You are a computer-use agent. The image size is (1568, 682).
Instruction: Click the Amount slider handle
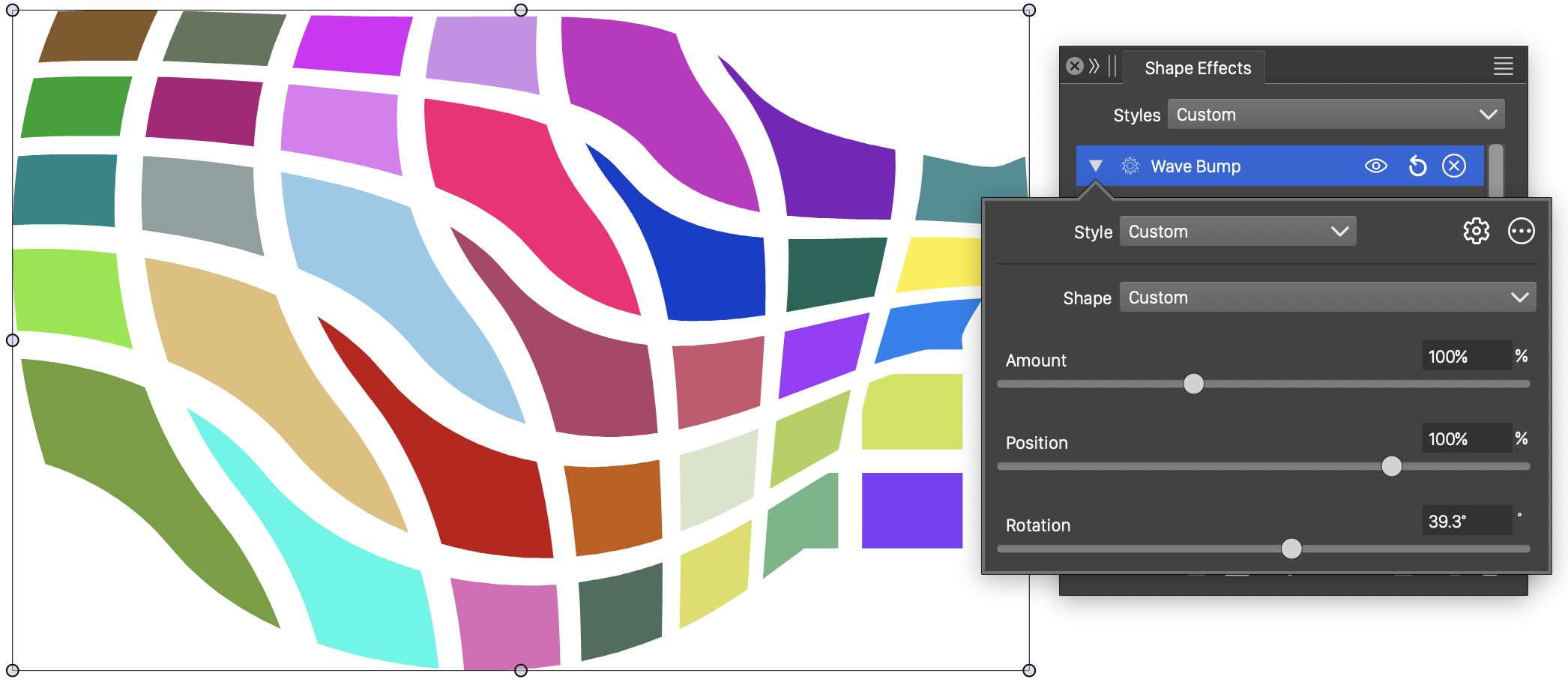click(1193, 384)
